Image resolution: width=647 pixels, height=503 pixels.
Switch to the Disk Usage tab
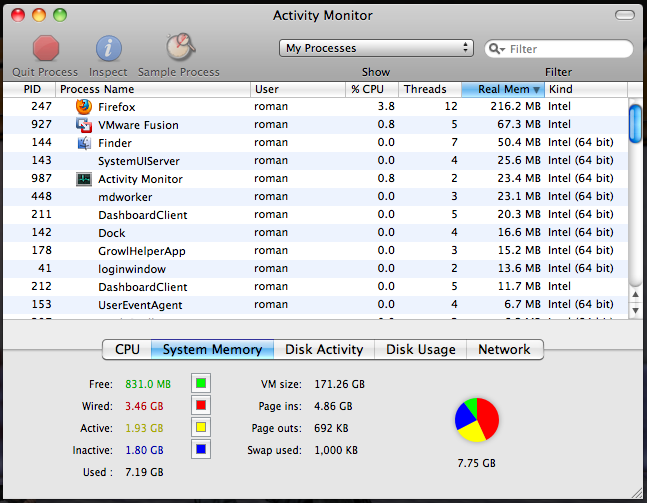click(x=420, y=350)
